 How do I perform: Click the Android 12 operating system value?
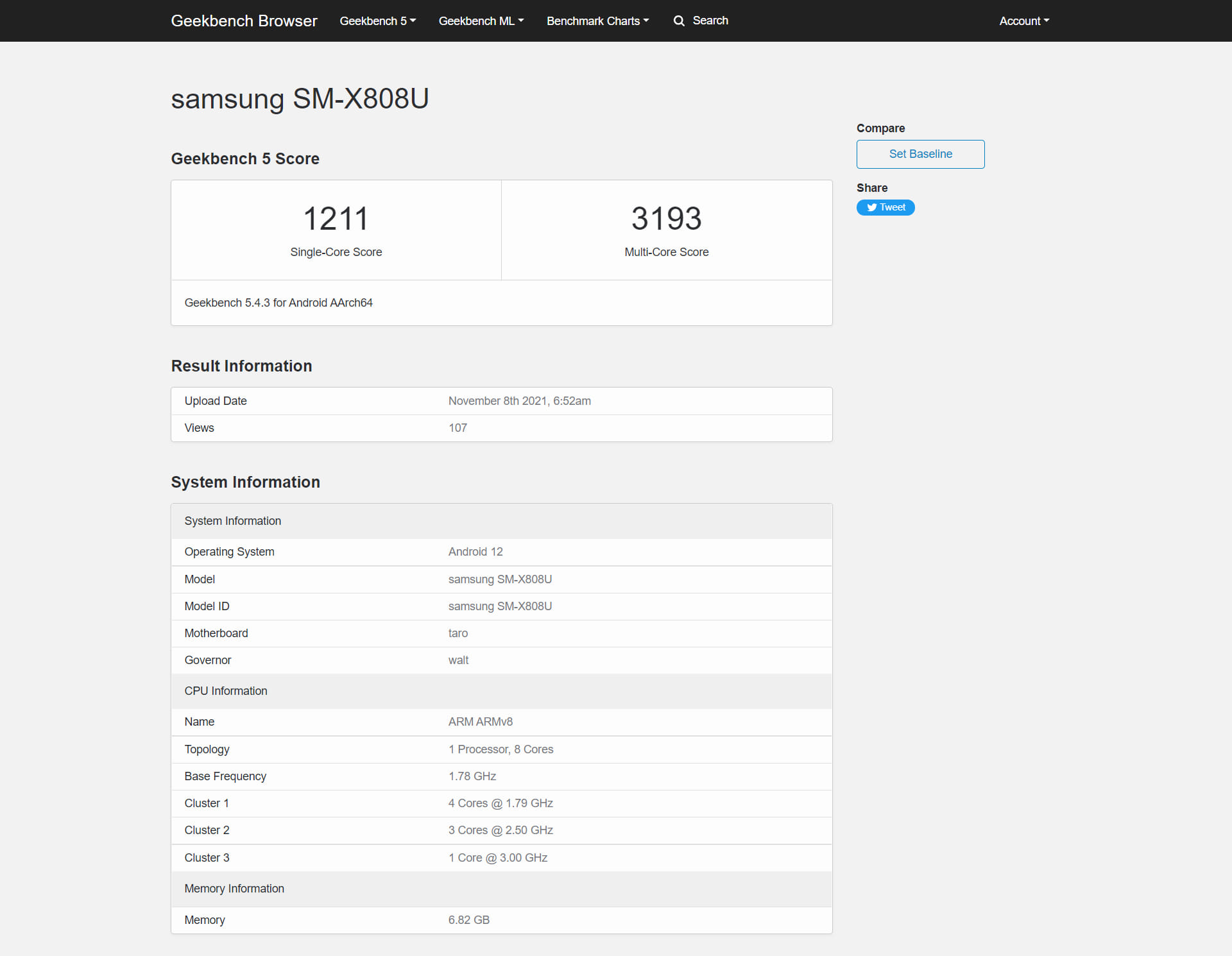pyautogui.click(x=475, y=552)
